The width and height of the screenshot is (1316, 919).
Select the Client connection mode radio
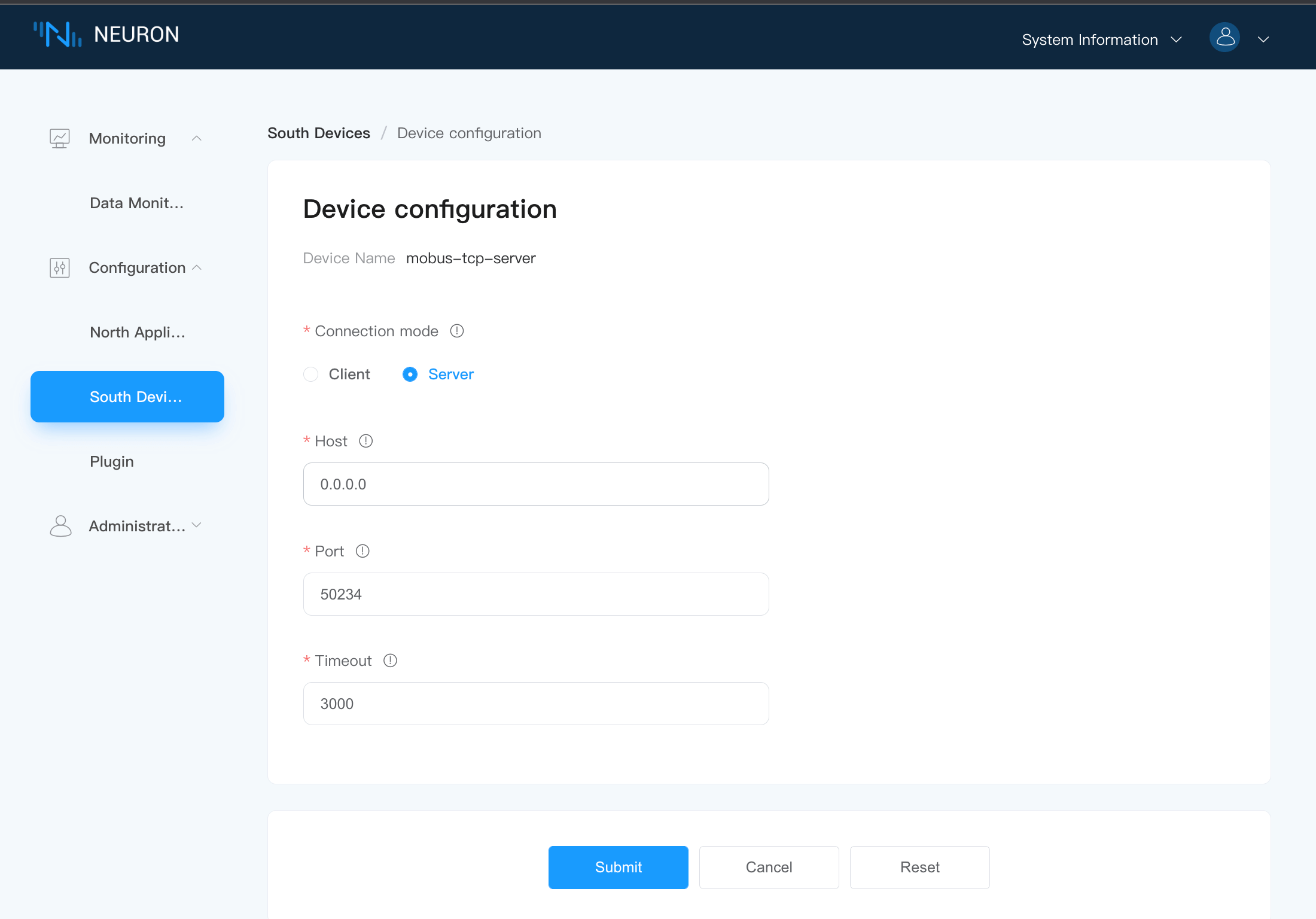[311, 375]
